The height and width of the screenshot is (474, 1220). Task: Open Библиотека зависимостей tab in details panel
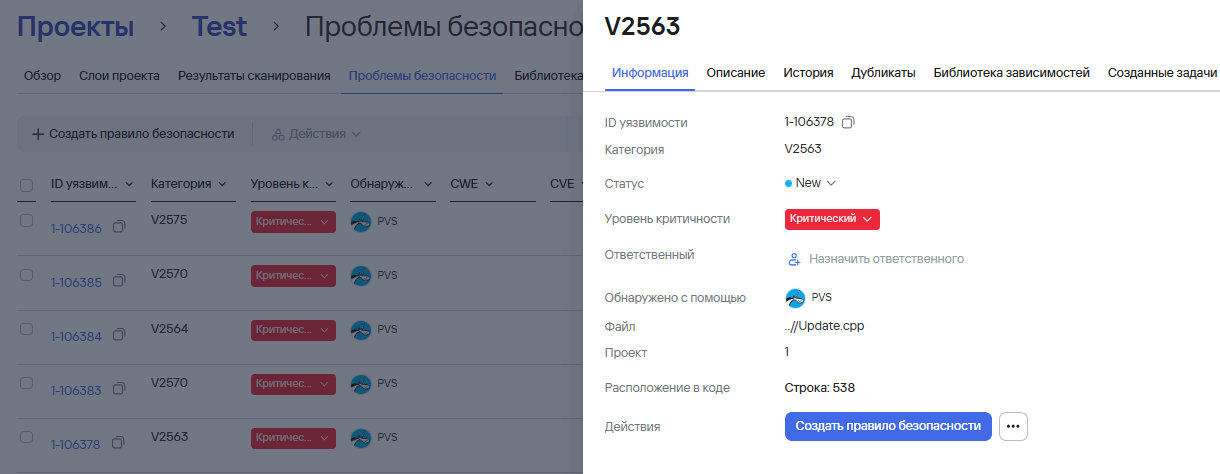1011,73
